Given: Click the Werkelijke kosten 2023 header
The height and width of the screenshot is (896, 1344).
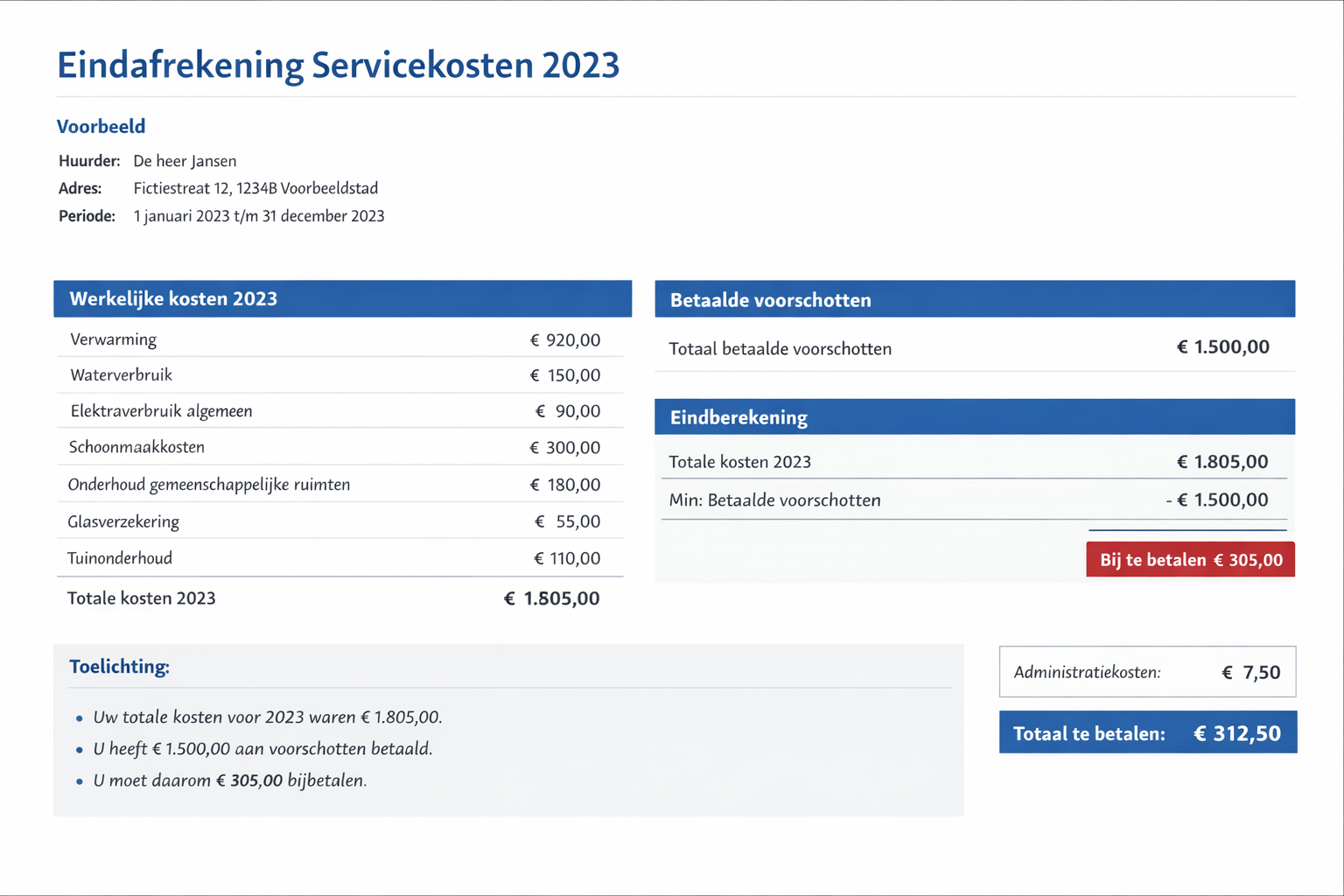Looking at the screenshot, I should [342, 299].
